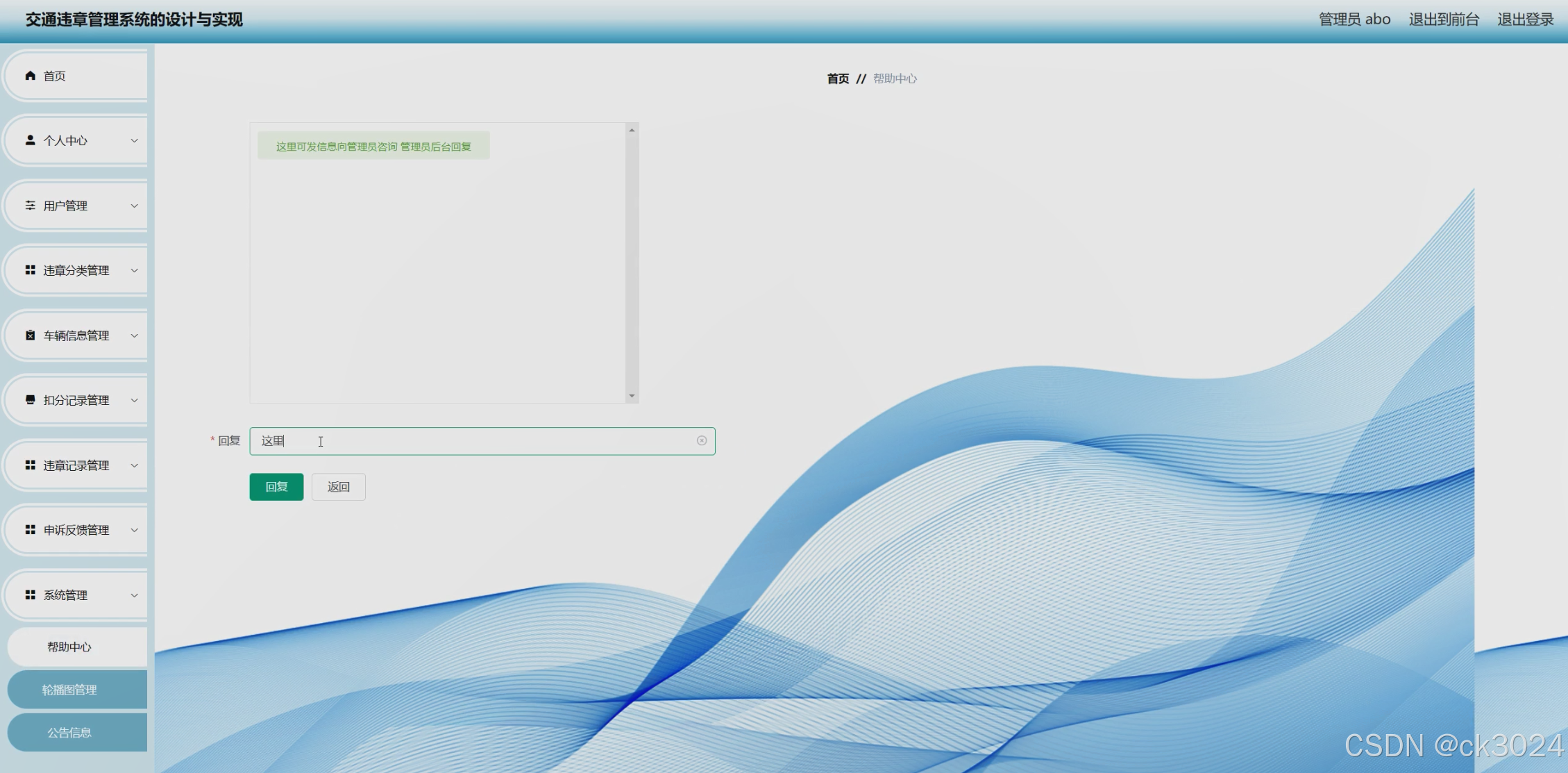1568x773 pixels.
Task: Select the 公告信息 submenu item
Action: 69,733
